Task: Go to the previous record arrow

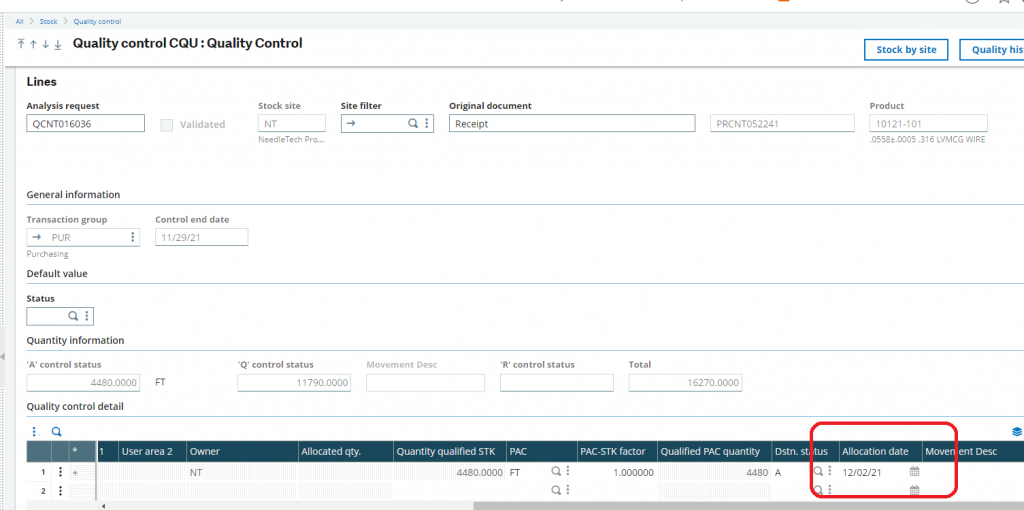Action: tap(33, 44)
